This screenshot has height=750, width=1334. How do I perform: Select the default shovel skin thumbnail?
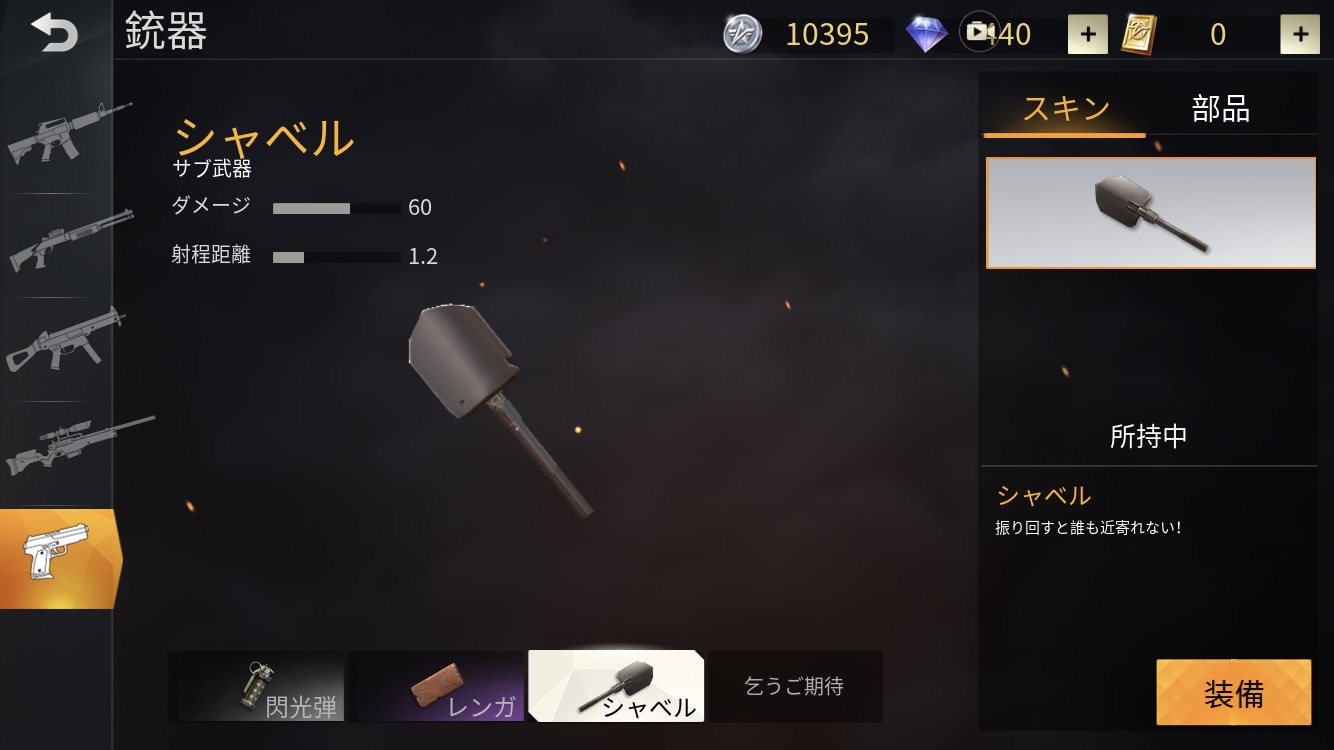(1151, 213)
